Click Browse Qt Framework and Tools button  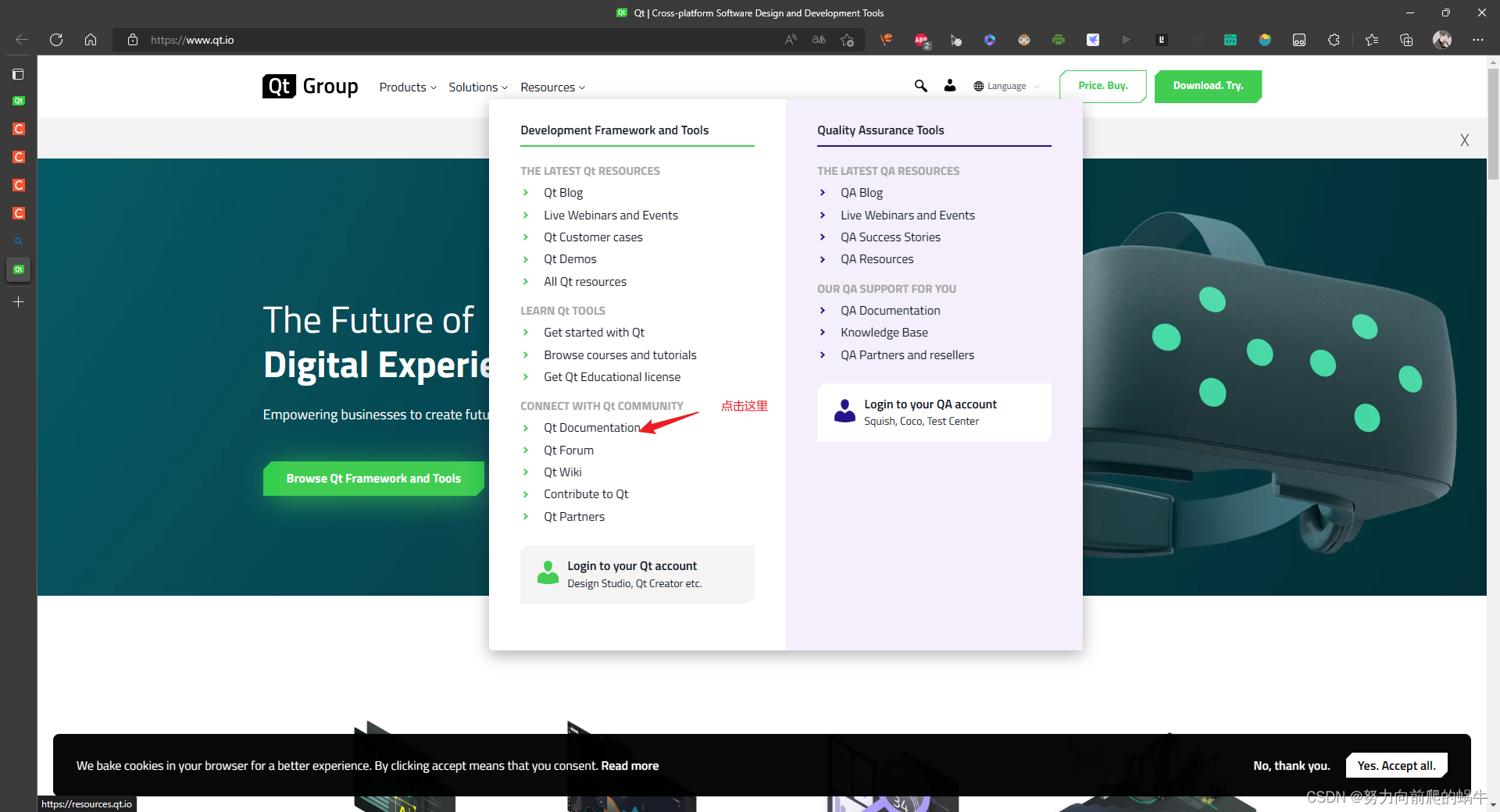pos(373,479)
